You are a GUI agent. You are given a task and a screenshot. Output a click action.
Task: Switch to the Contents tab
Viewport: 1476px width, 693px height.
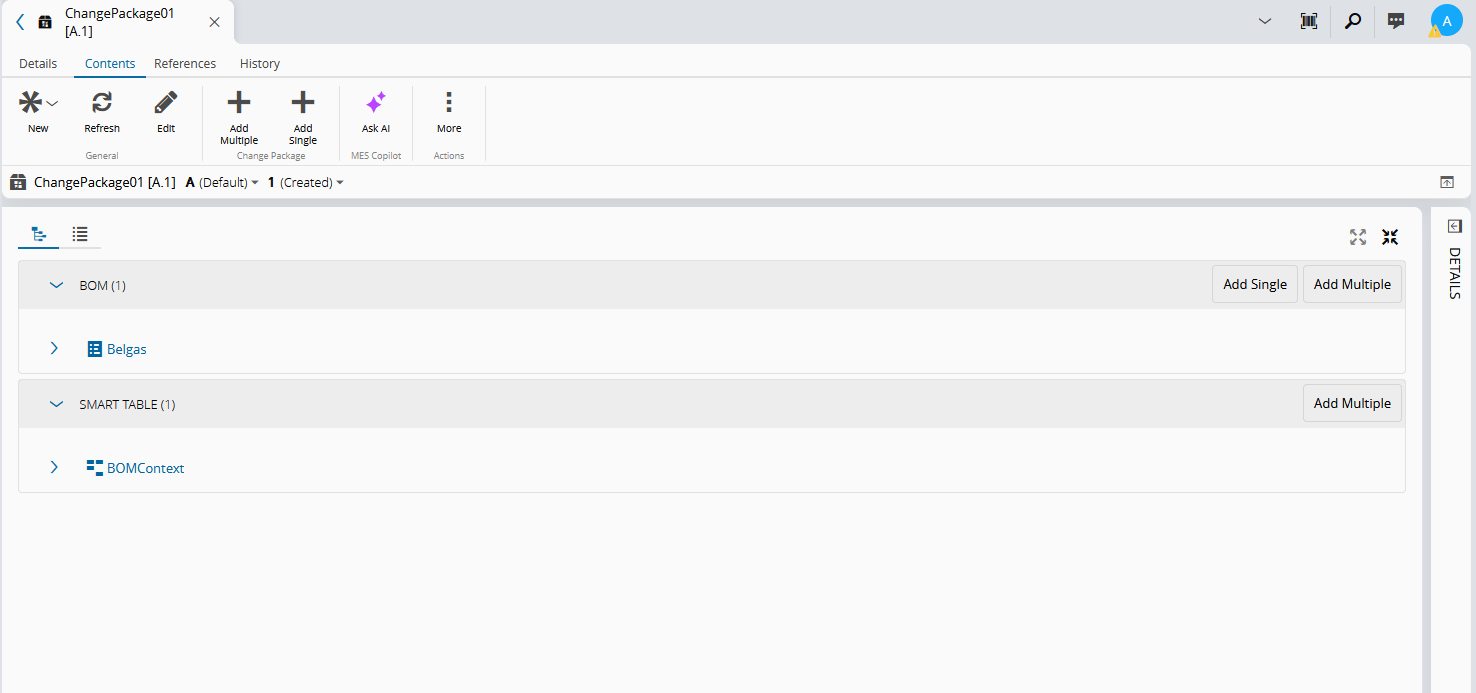tap(110, 63)
